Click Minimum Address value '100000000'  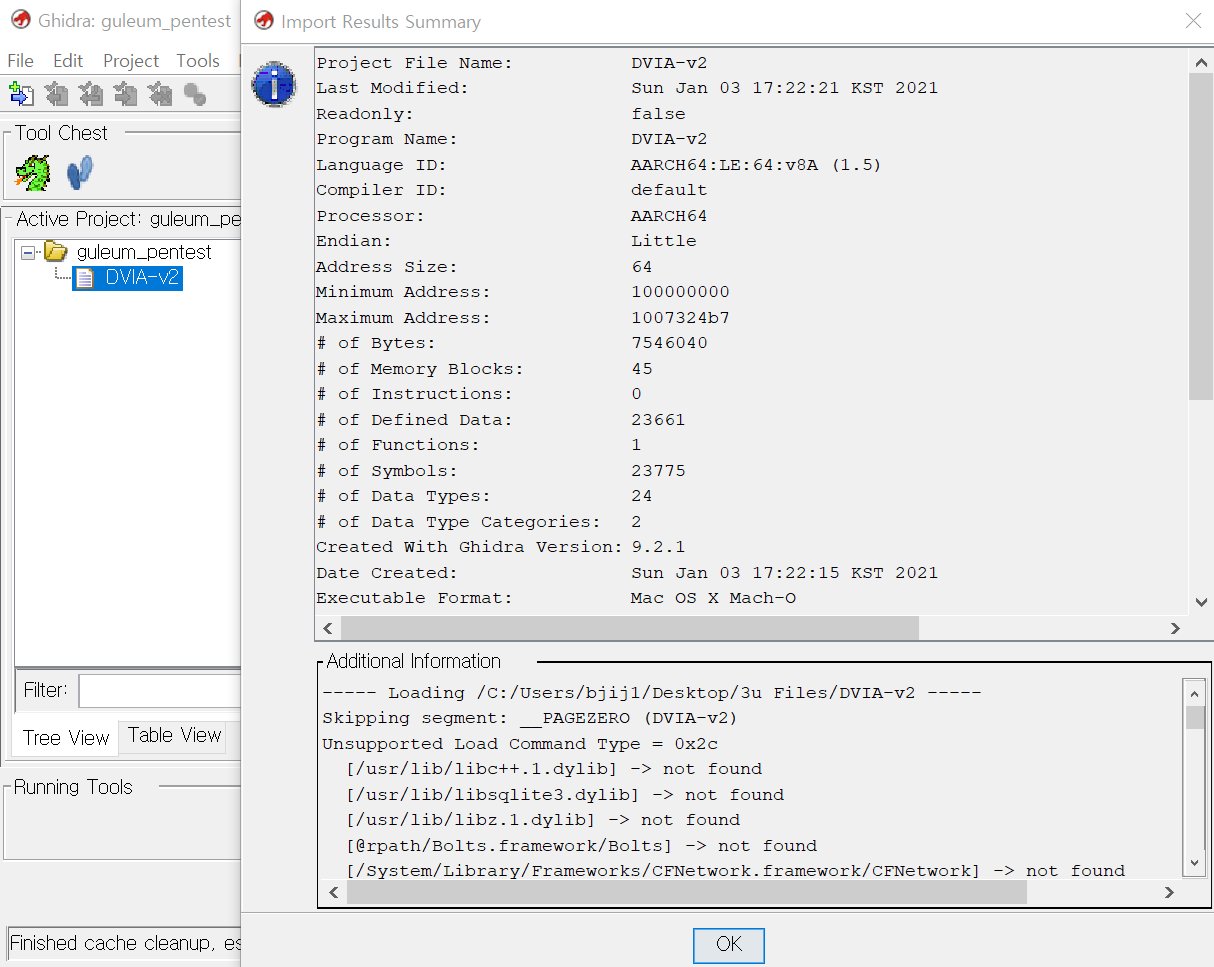point(680,292)
